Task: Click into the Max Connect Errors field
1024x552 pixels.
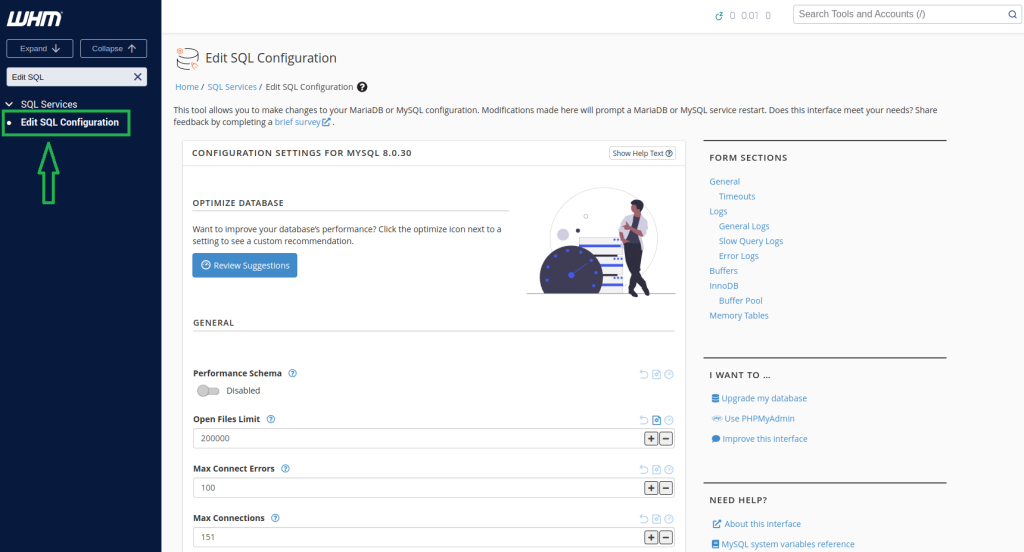Action: [417, 488]
